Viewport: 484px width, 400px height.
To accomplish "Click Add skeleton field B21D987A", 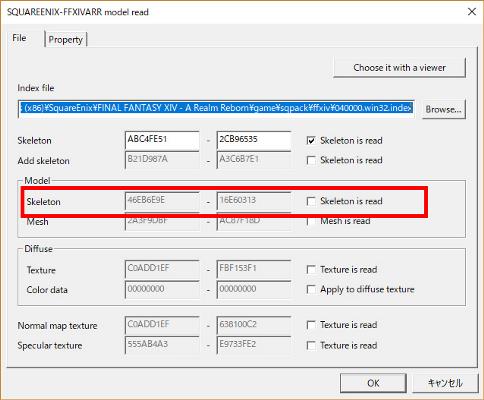I will [x=162, y=160].
